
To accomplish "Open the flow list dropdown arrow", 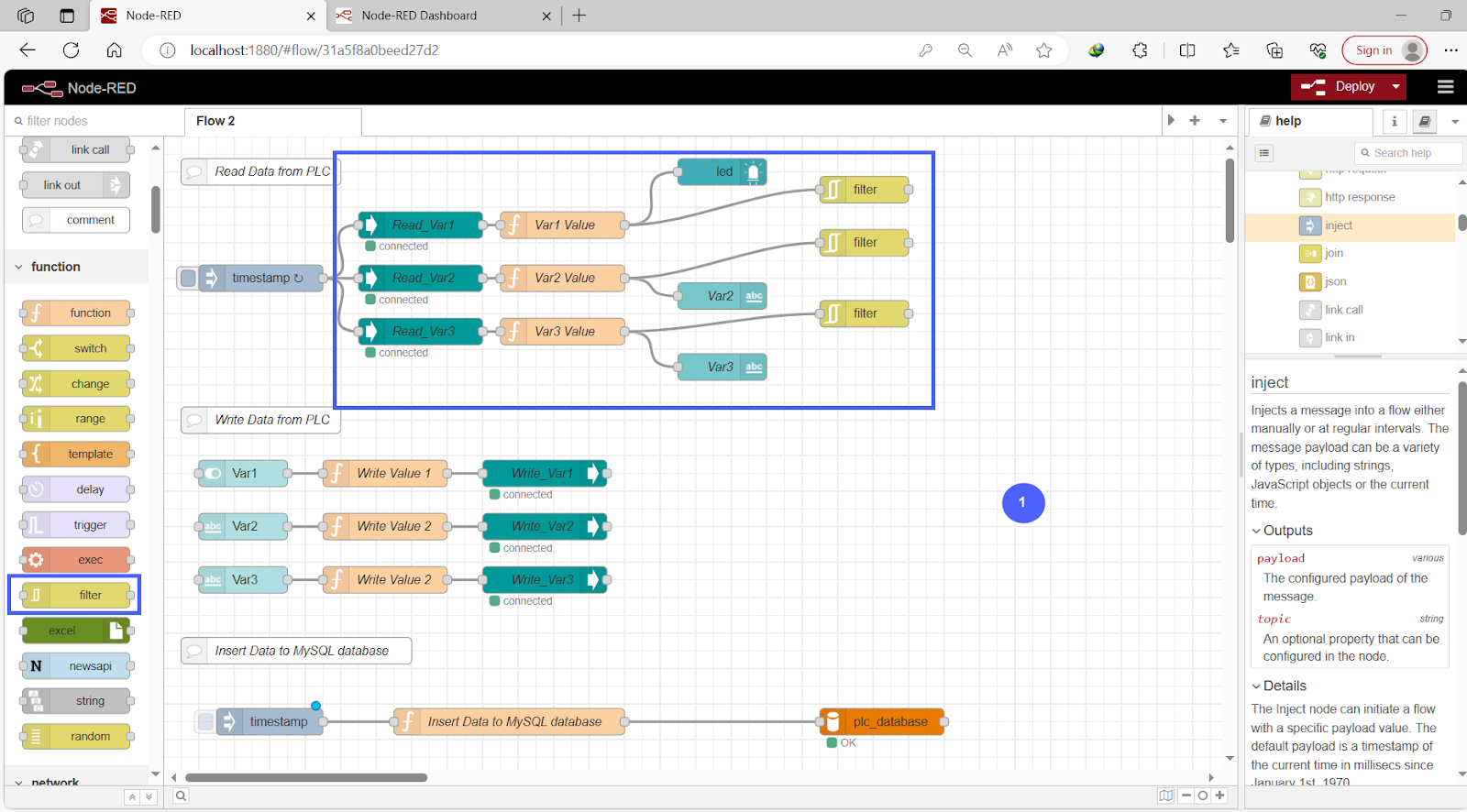I will point(1222,121).
